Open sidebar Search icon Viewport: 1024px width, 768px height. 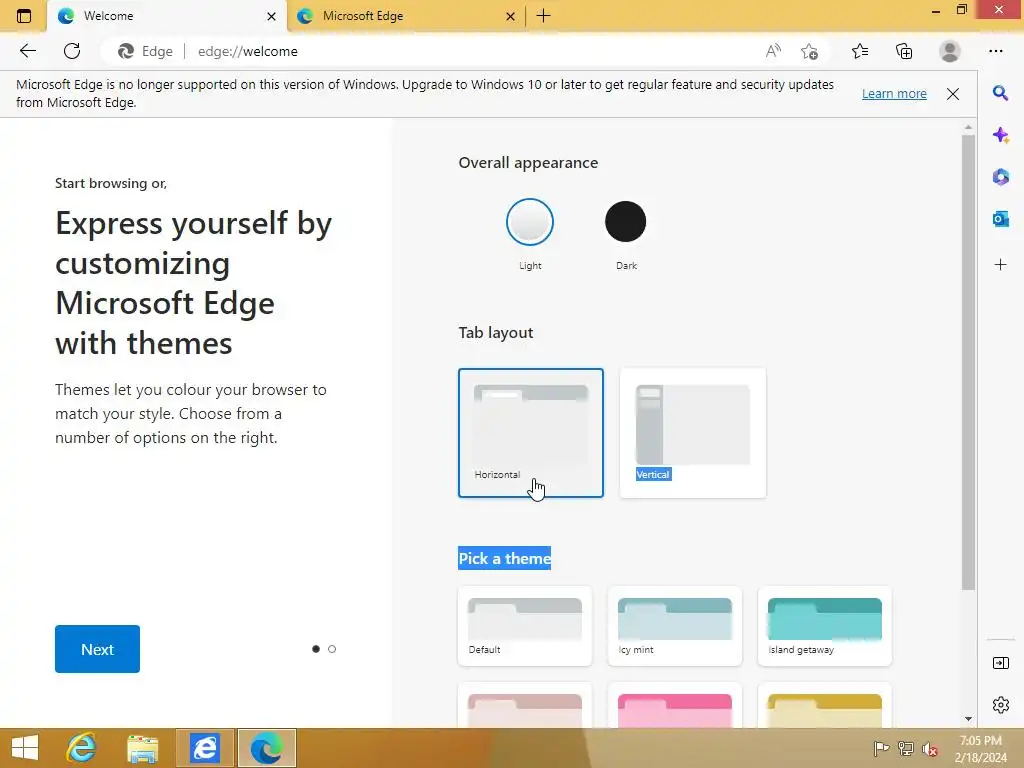click(x=1000, y=93)
